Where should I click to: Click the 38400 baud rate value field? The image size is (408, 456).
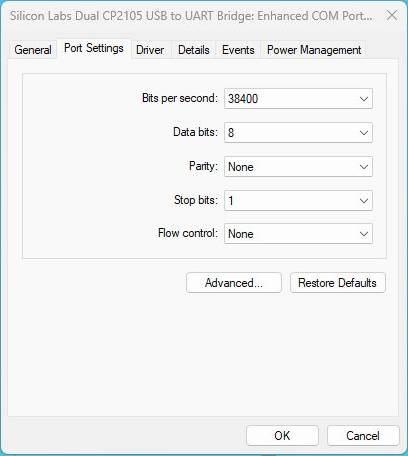pos(298,99)
